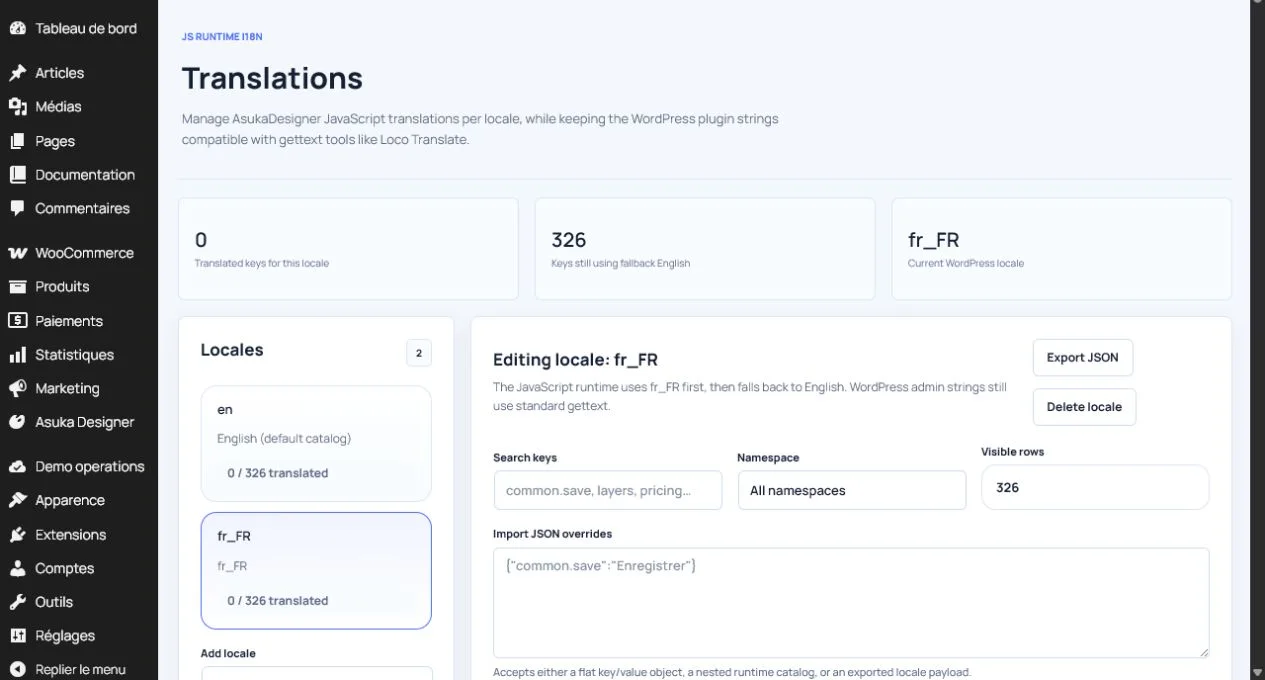Click the WooCommerce logo icon
This screenshot has height=680, width=1265.
tap(17, 253)
